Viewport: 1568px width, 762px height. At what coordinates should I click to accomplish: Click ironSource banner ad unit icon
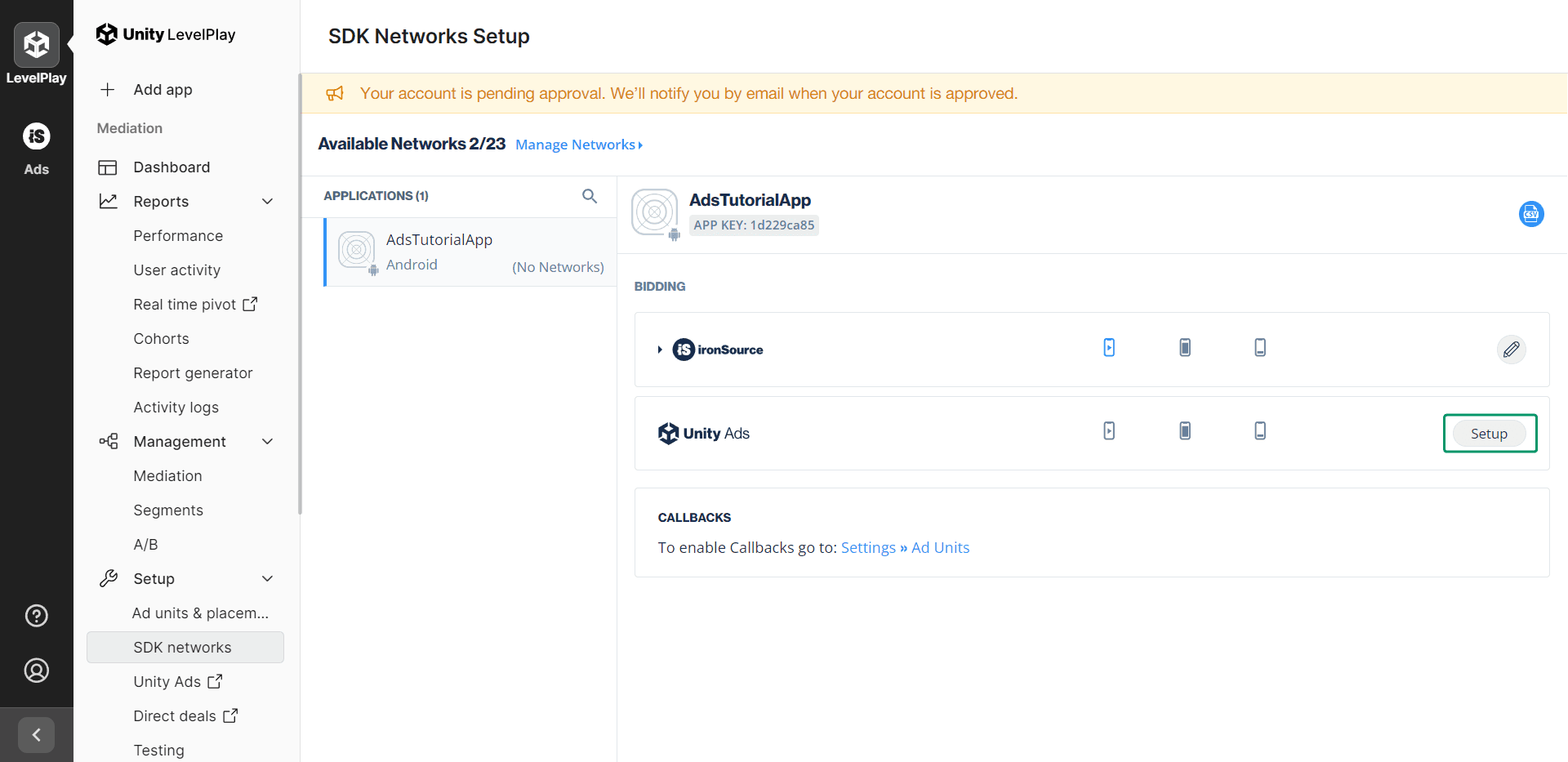[1260, 347]
